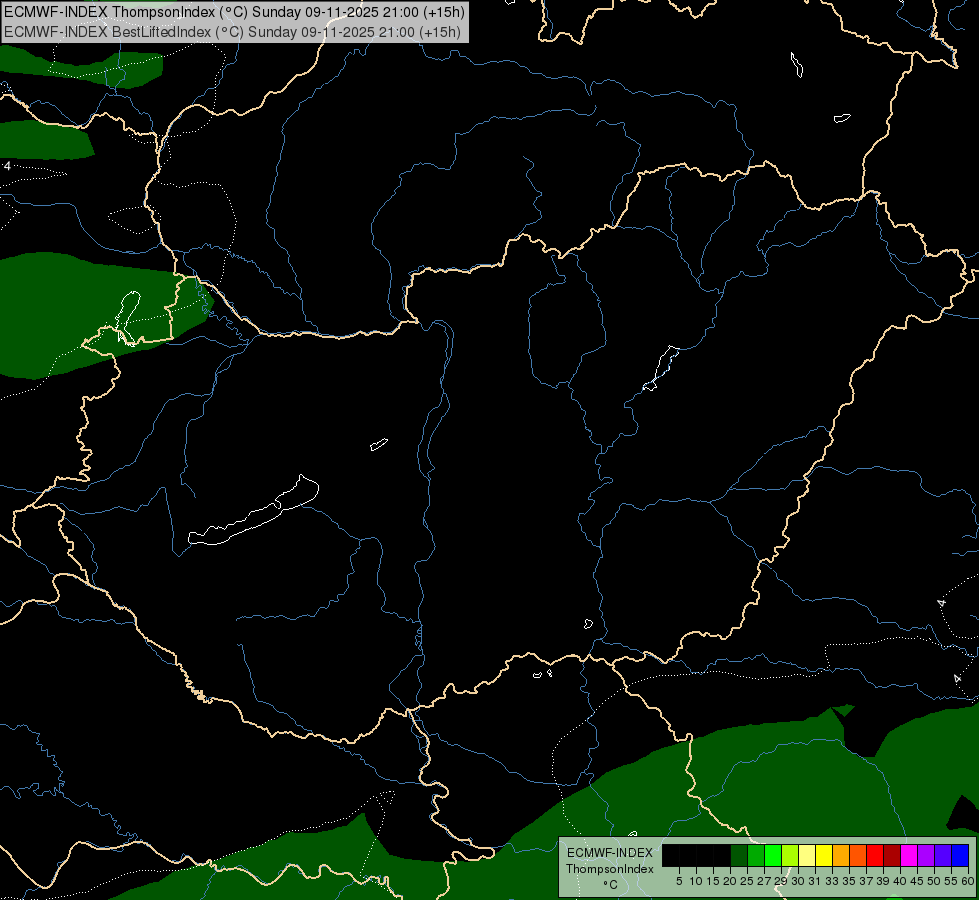Click the legend tick value 5
This screenshot has width=979, height=900.
coord(679,881)
